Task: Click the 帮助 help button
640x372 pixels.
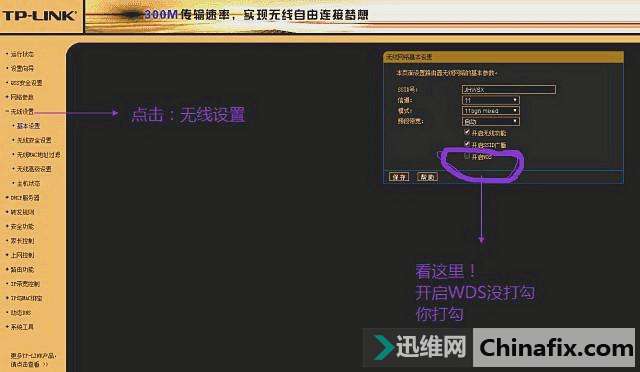Action: (x=427, y=177)
